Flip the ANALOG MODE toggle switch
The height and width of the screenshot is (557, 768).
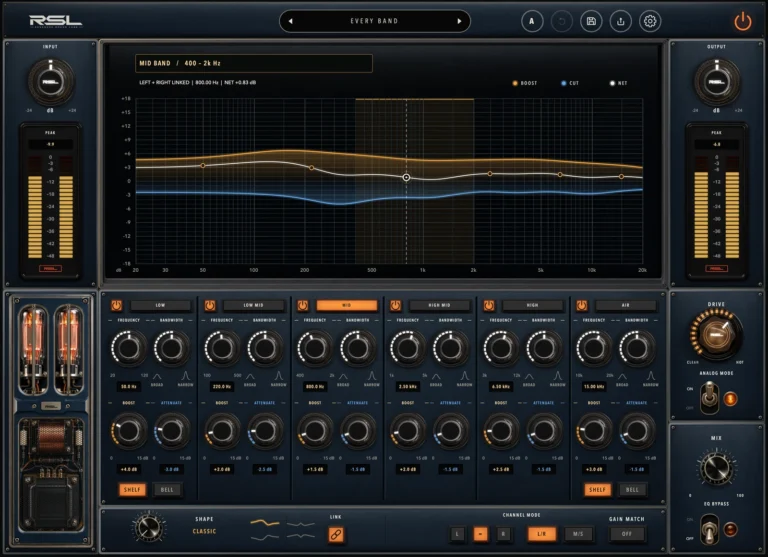point(709,399)
